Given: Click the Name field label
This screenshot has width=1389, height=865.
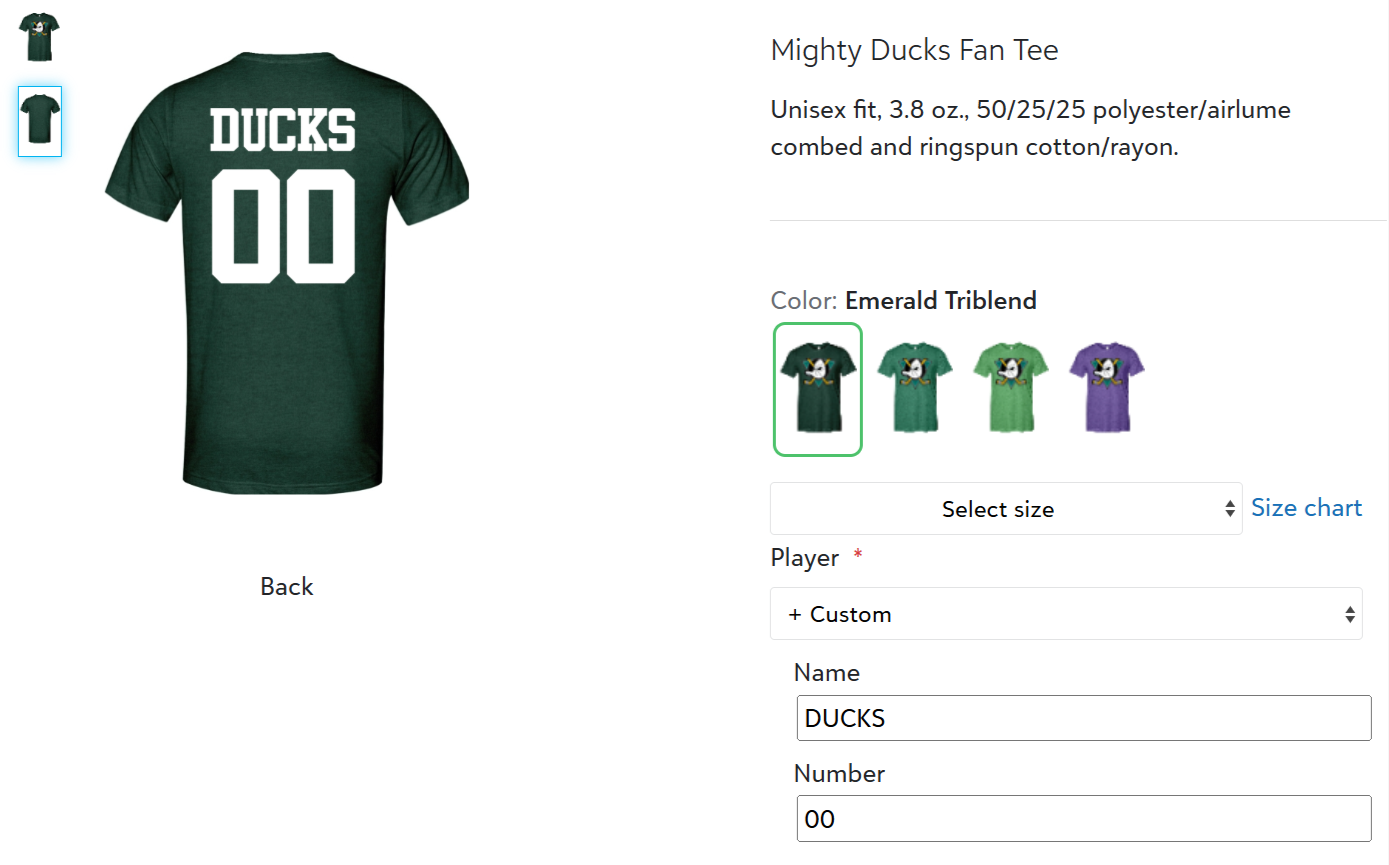Looking at the screenshot, I should coord(827,673).
